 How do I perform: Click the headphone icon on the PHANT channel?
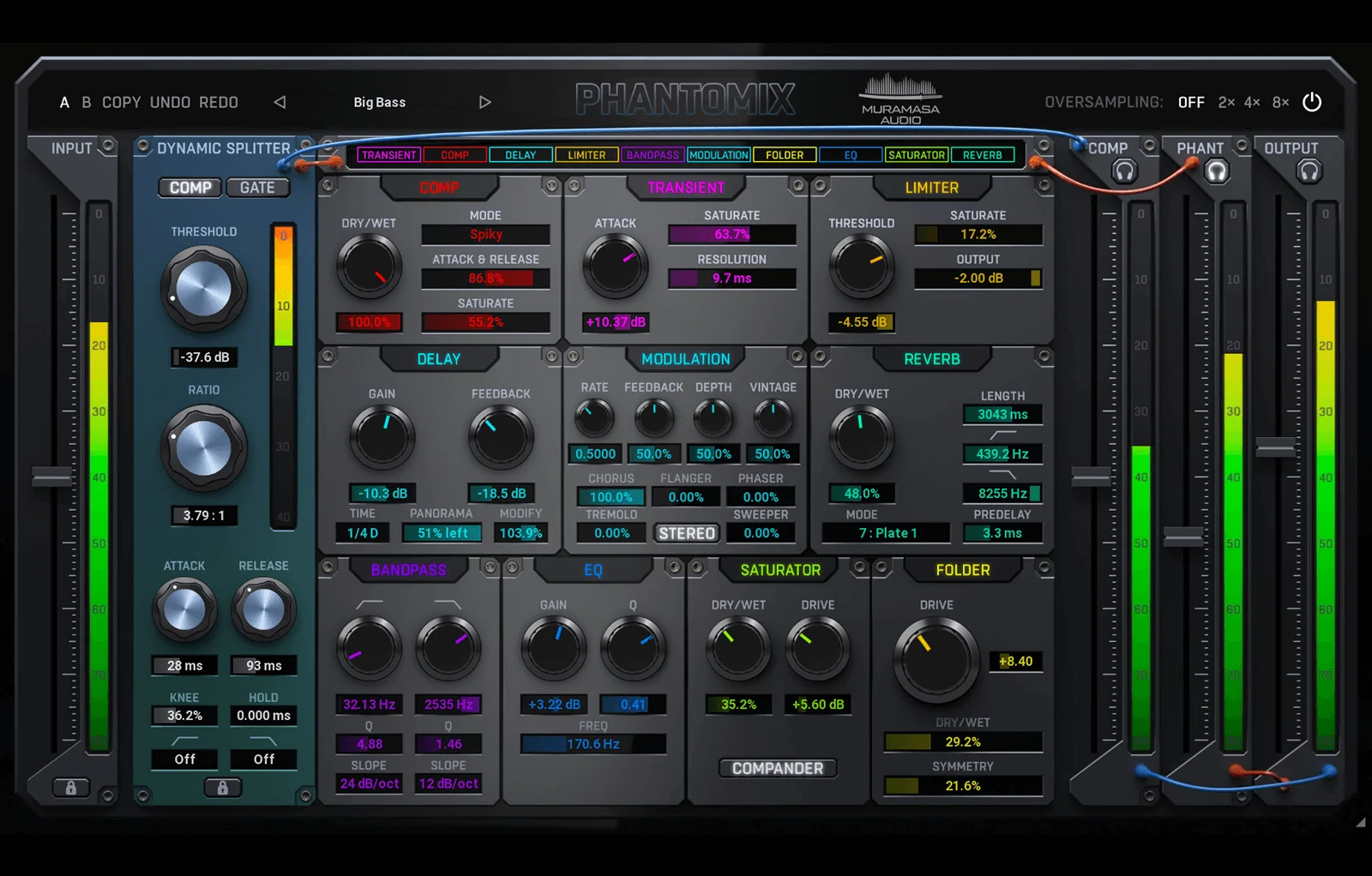[x=1218, y=171]
